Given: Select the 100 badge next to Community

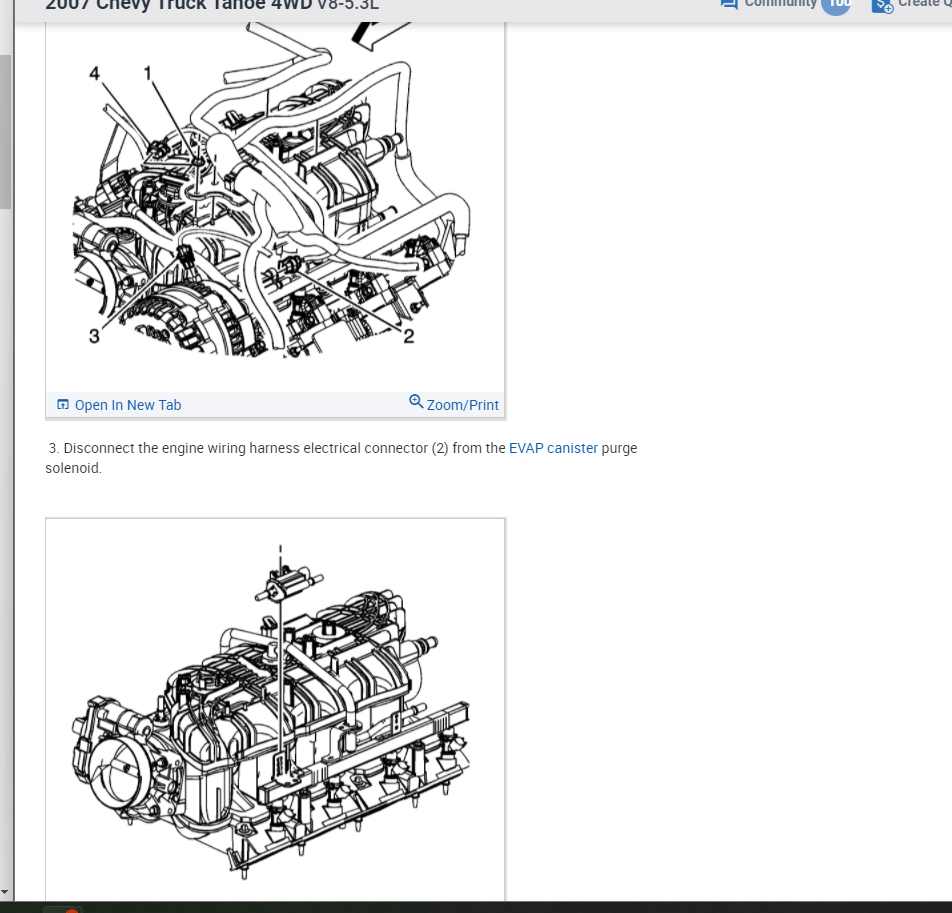Looking at the screenshot, I should coord(836,5).
